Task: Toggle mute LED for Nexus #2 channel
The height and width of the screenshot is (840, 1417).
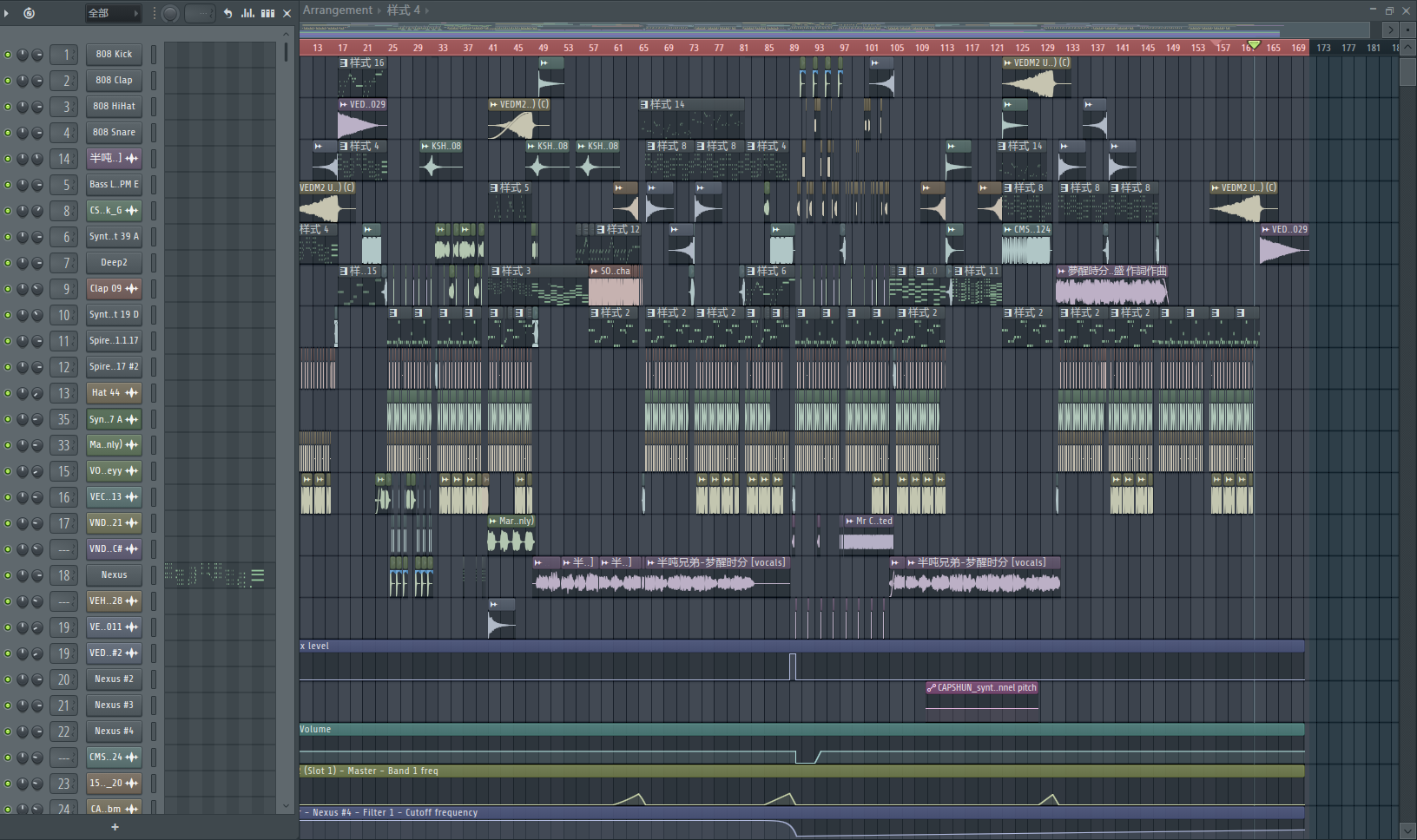Action: [x=9, y=679]
